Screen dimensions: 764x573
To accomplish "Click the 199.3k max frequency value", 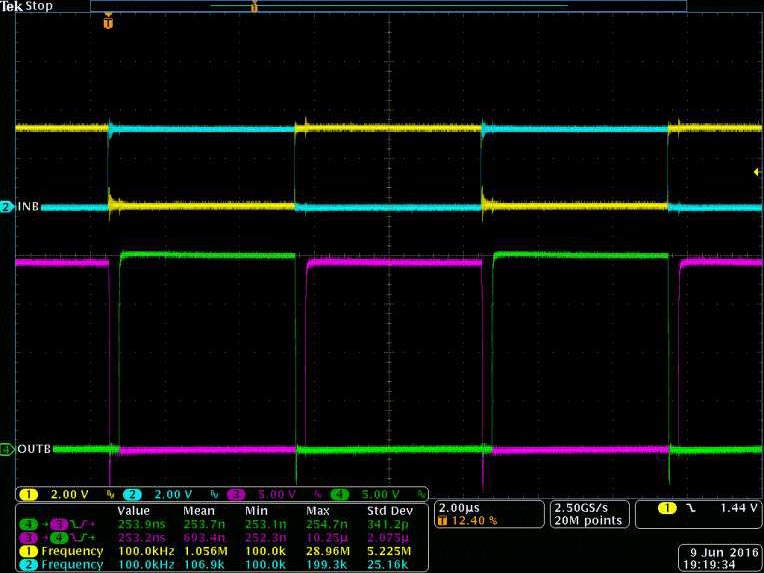I will click(x=326, y=564).
